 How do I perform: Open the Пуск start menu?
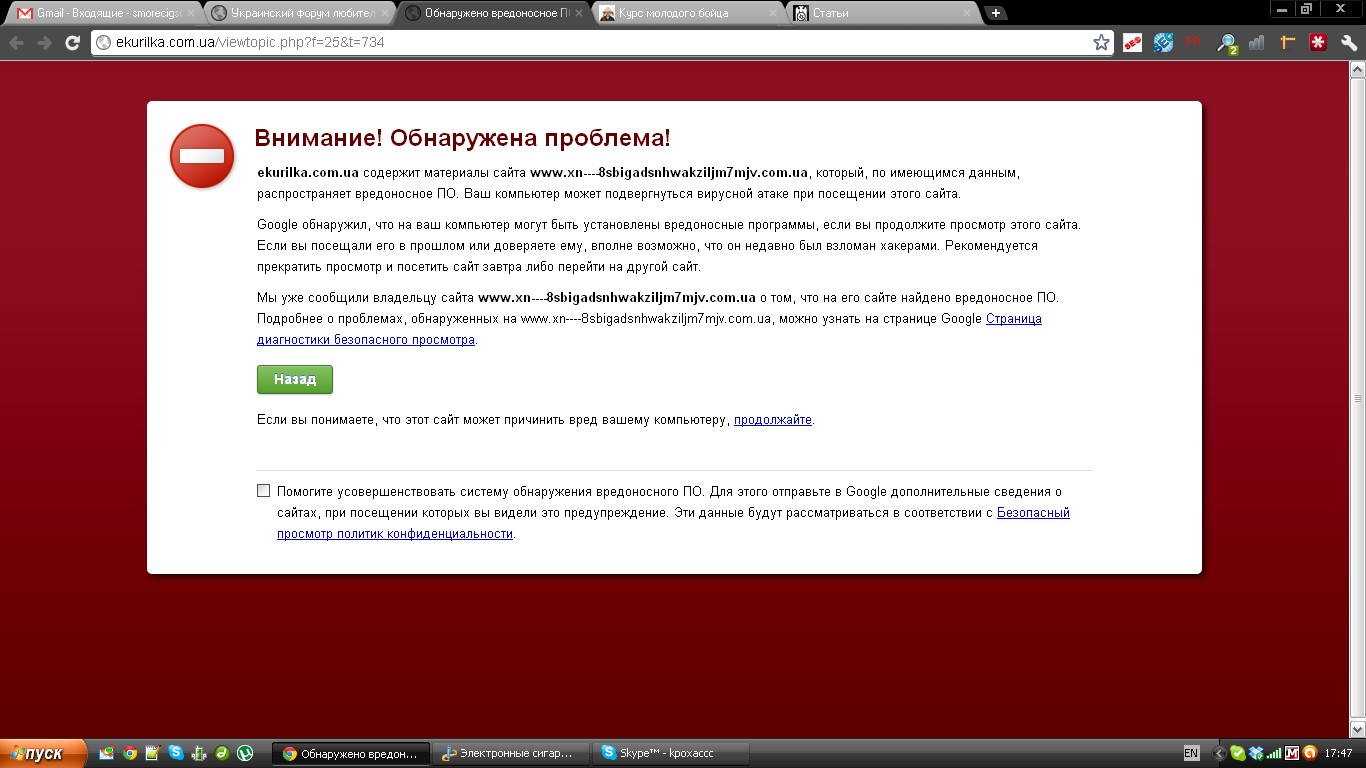tap(43, 753)
